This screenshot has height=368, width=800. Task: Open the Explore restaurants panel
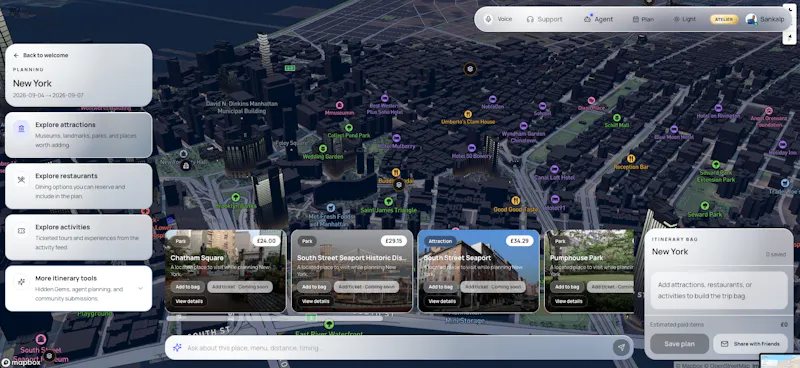point(79,186)
